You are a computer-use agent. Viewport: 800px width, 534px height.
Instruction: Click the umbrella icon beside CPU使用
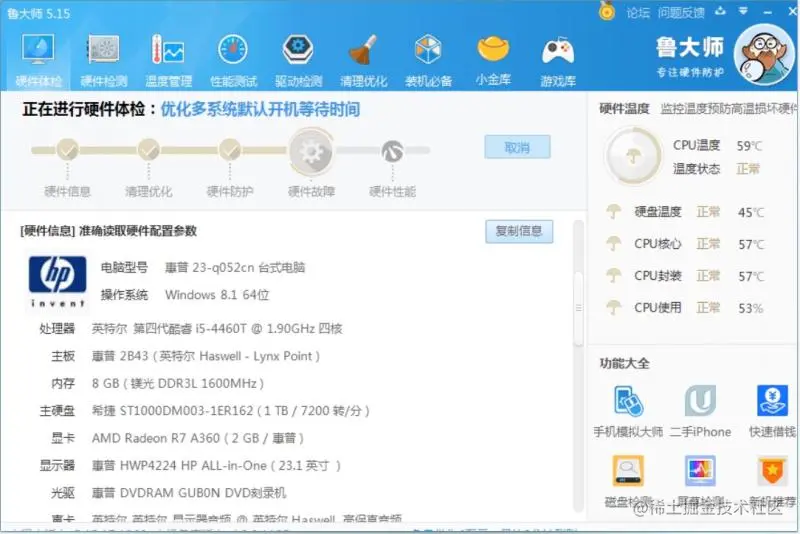click(x=613, y=307)
